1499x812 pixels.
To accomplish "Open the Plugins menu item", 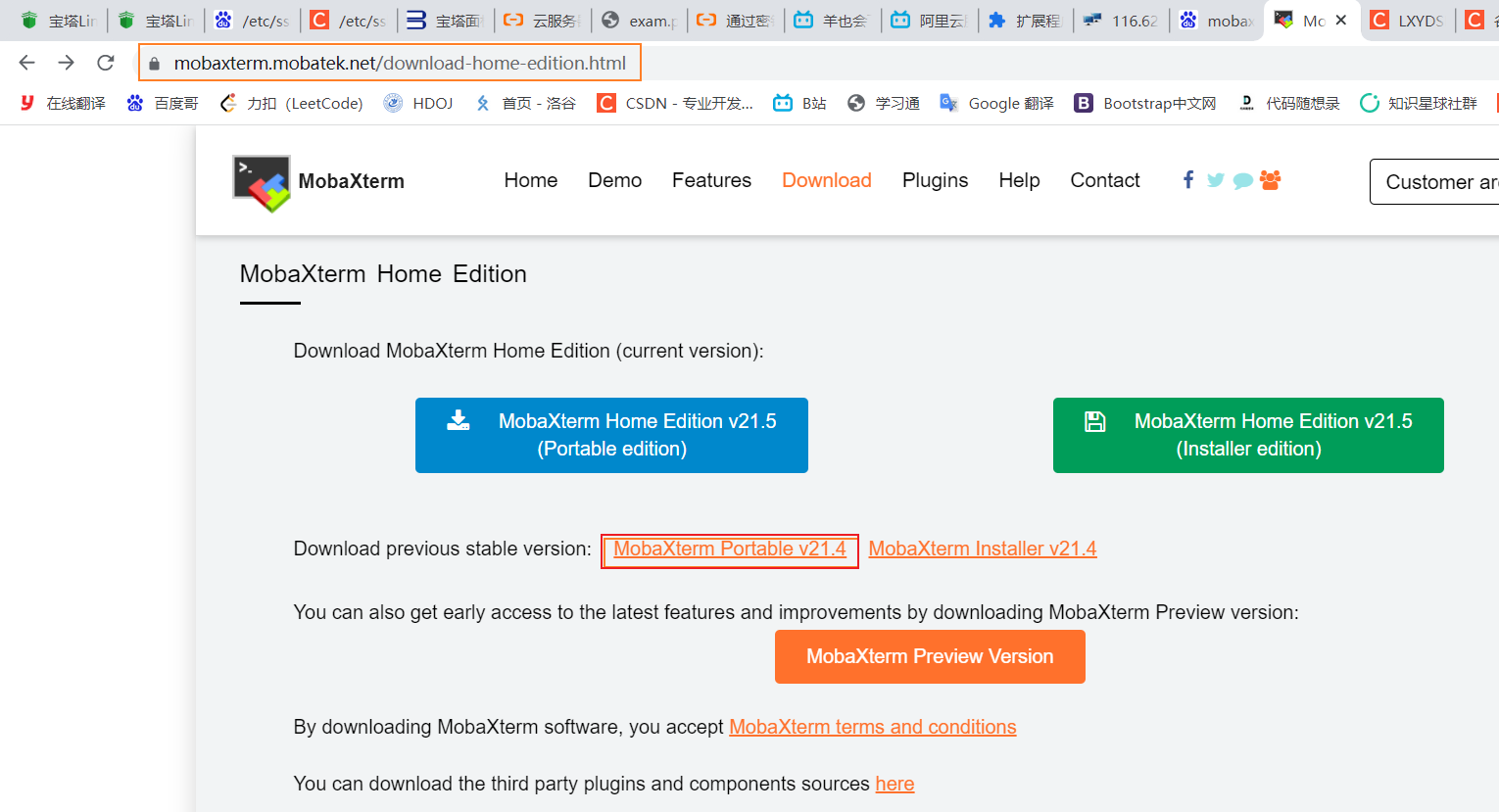I will coord(936,180).
